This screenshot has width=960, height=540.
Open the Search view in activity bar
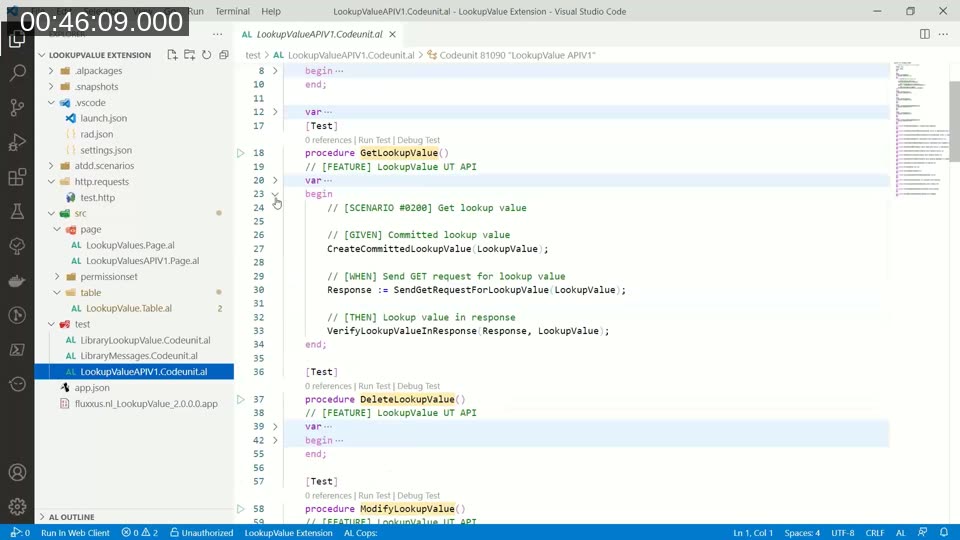pos(17,73)
